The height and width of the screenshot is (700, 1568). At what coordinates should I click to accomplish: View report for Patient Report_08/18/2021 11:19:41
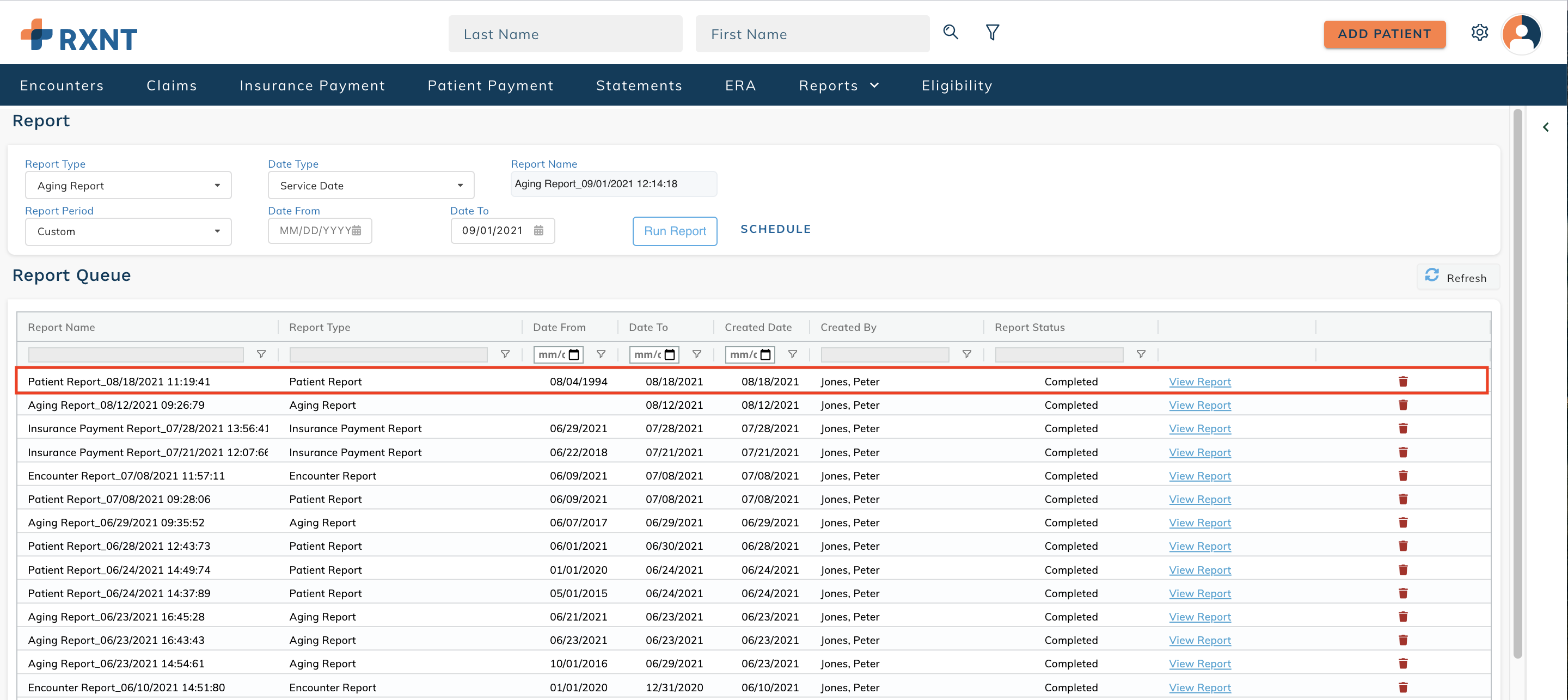[x=1199, y=382]
